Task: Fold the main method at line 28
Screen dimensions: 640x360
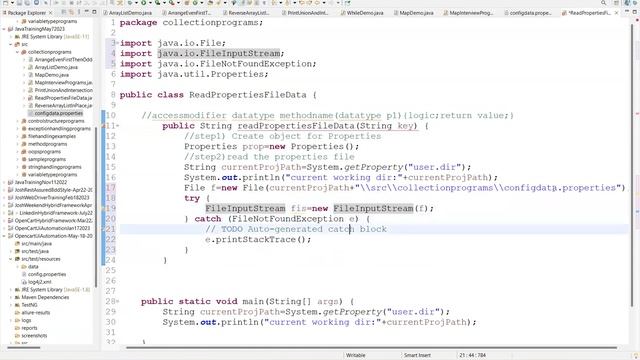Action: (118, 301)
